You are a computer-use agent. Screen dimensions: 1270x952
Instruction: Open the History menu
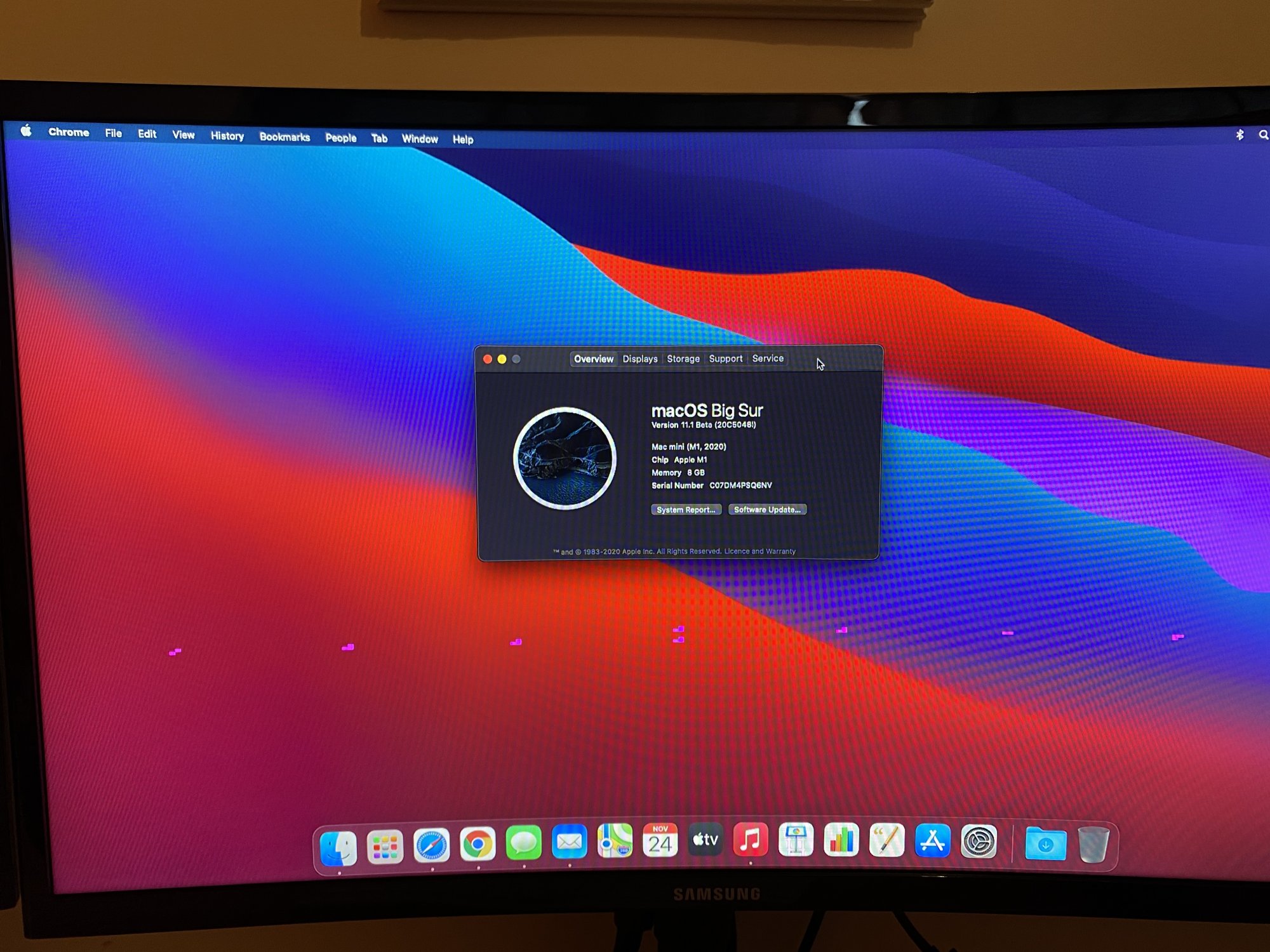point(227,136)
